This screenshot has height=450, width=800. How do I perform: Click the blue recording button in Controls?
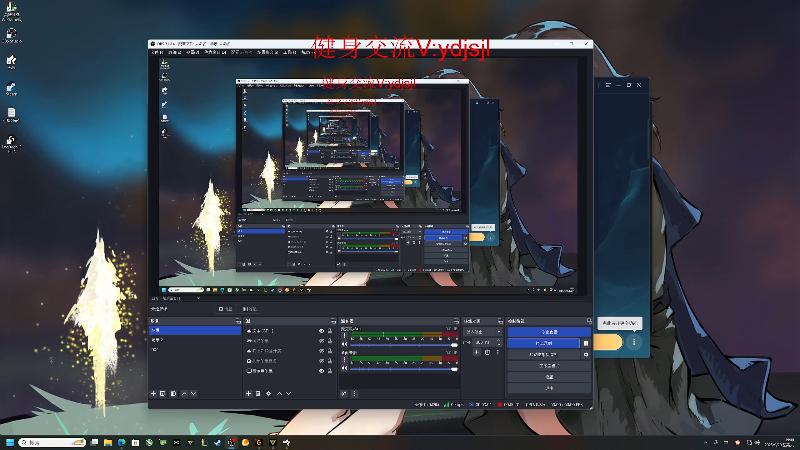pos(543,343)
